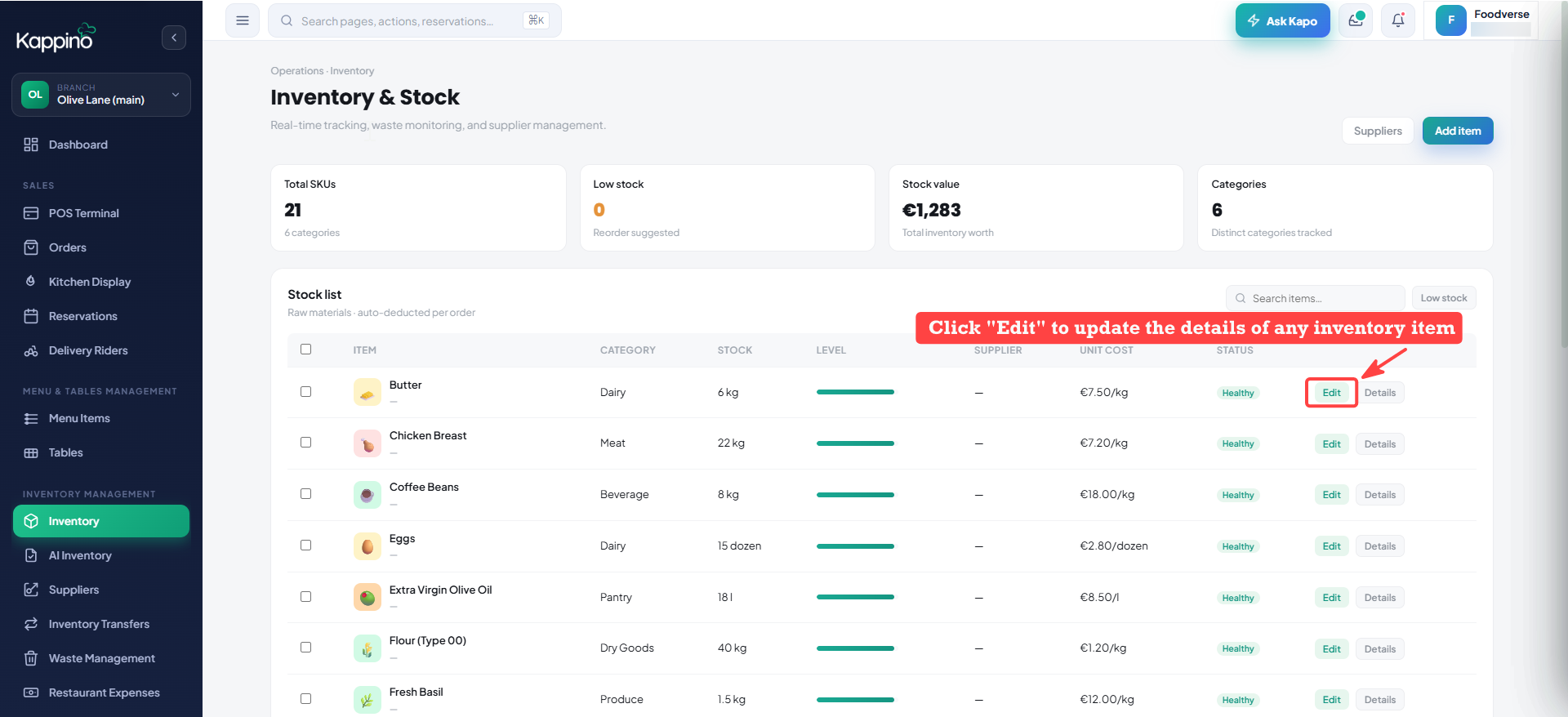Open the Foodverse account menu

point(1481,20)
